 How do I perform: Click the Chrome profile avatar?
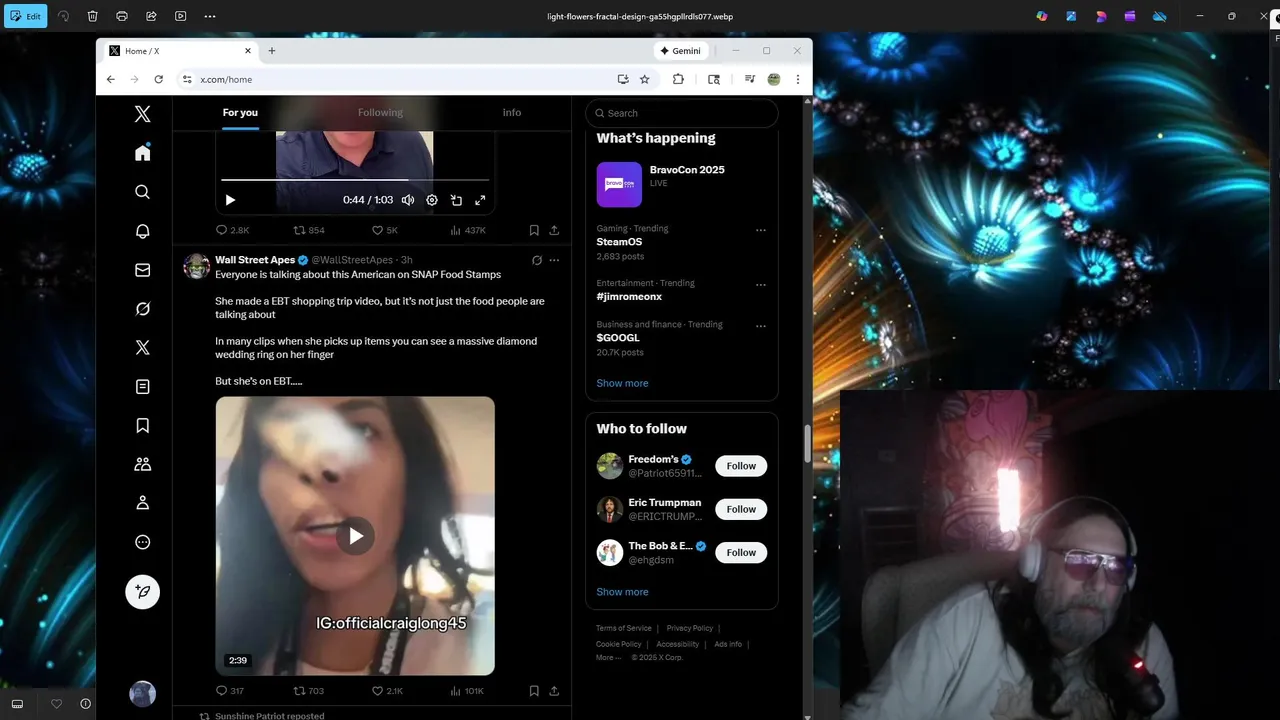774,79
